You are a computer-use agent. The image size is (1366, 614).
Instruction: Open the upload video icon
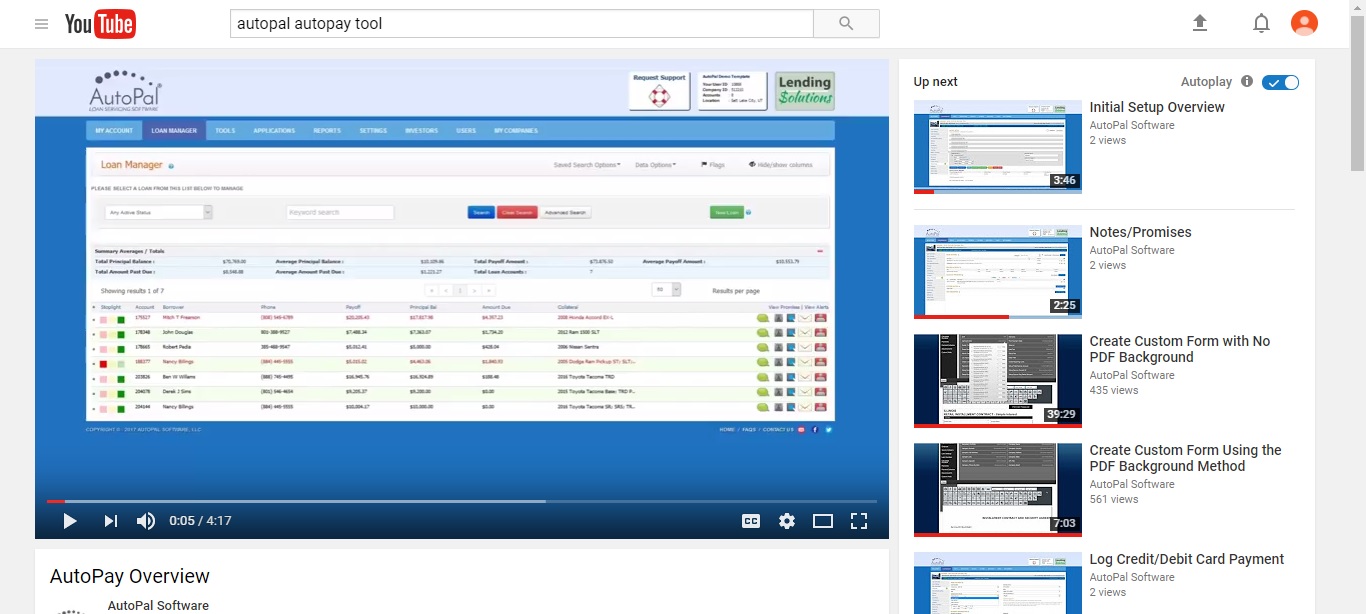point(1200,23)
